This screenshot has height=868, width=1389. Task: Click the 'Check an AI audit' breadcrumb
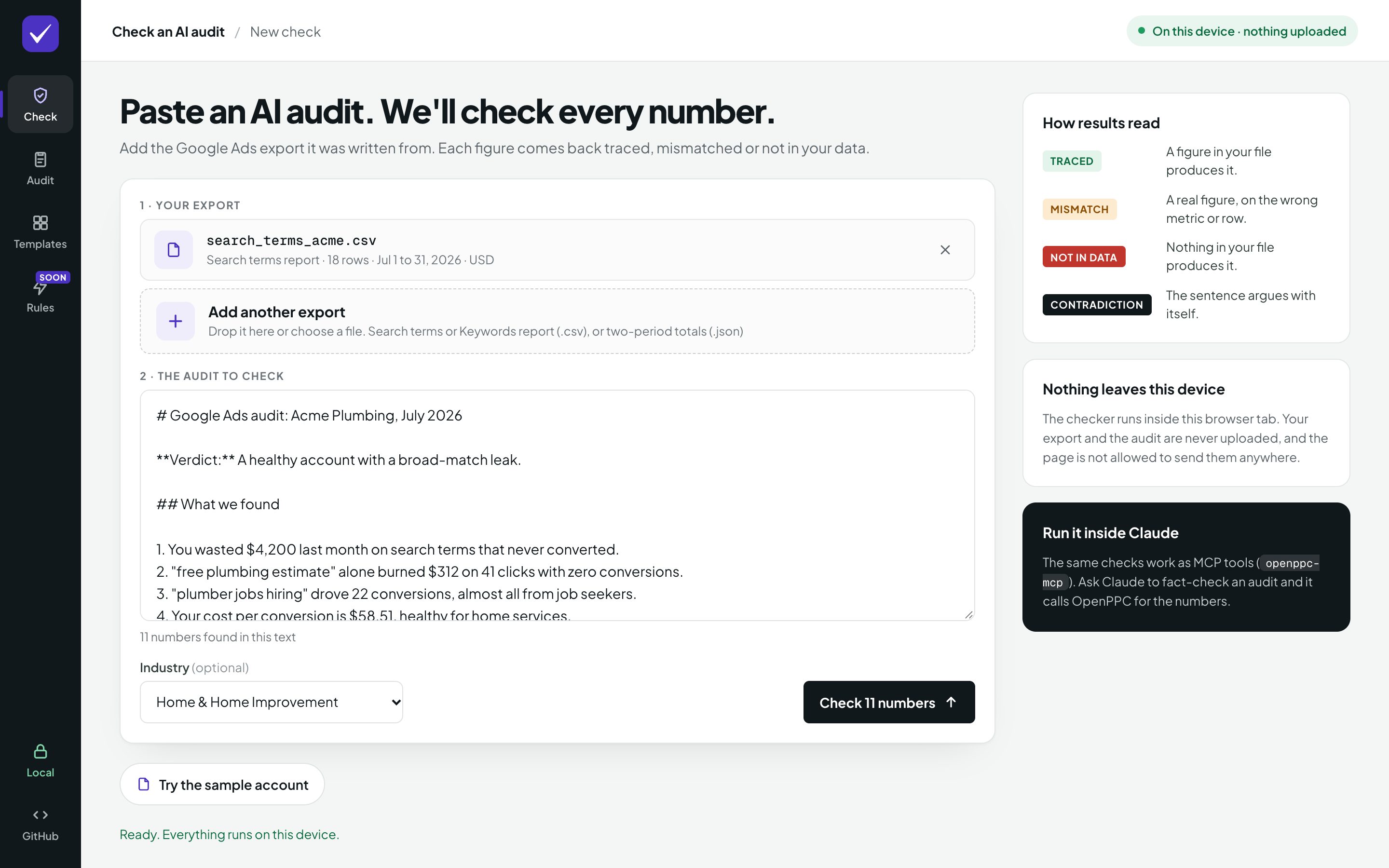tap(168, 31)
